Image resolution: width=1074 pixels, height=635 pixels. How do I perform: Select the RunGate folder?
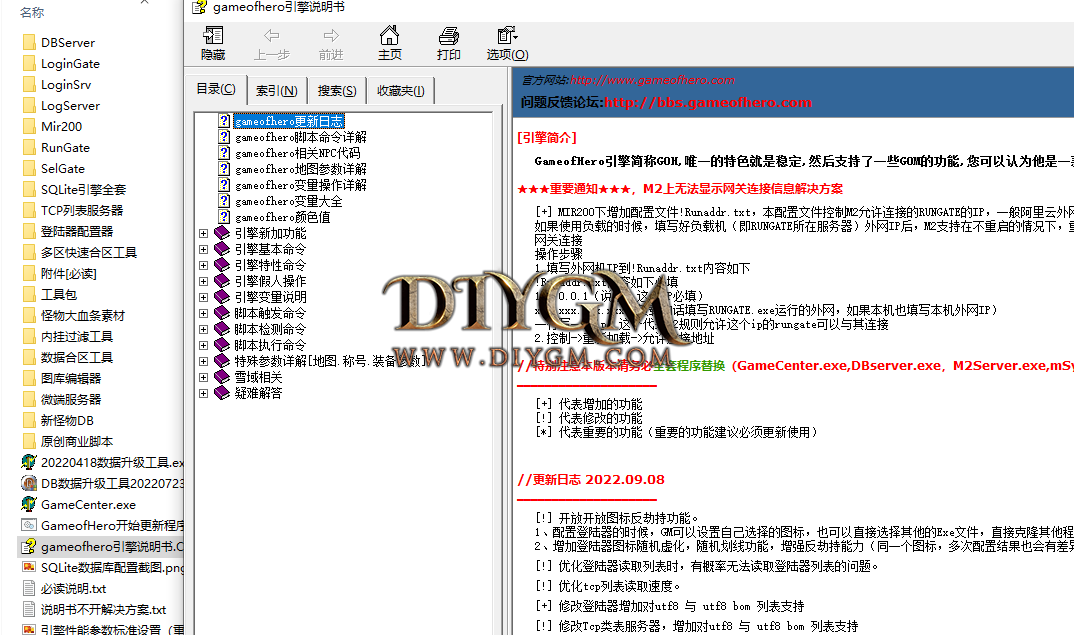click(x=65, y=148)
